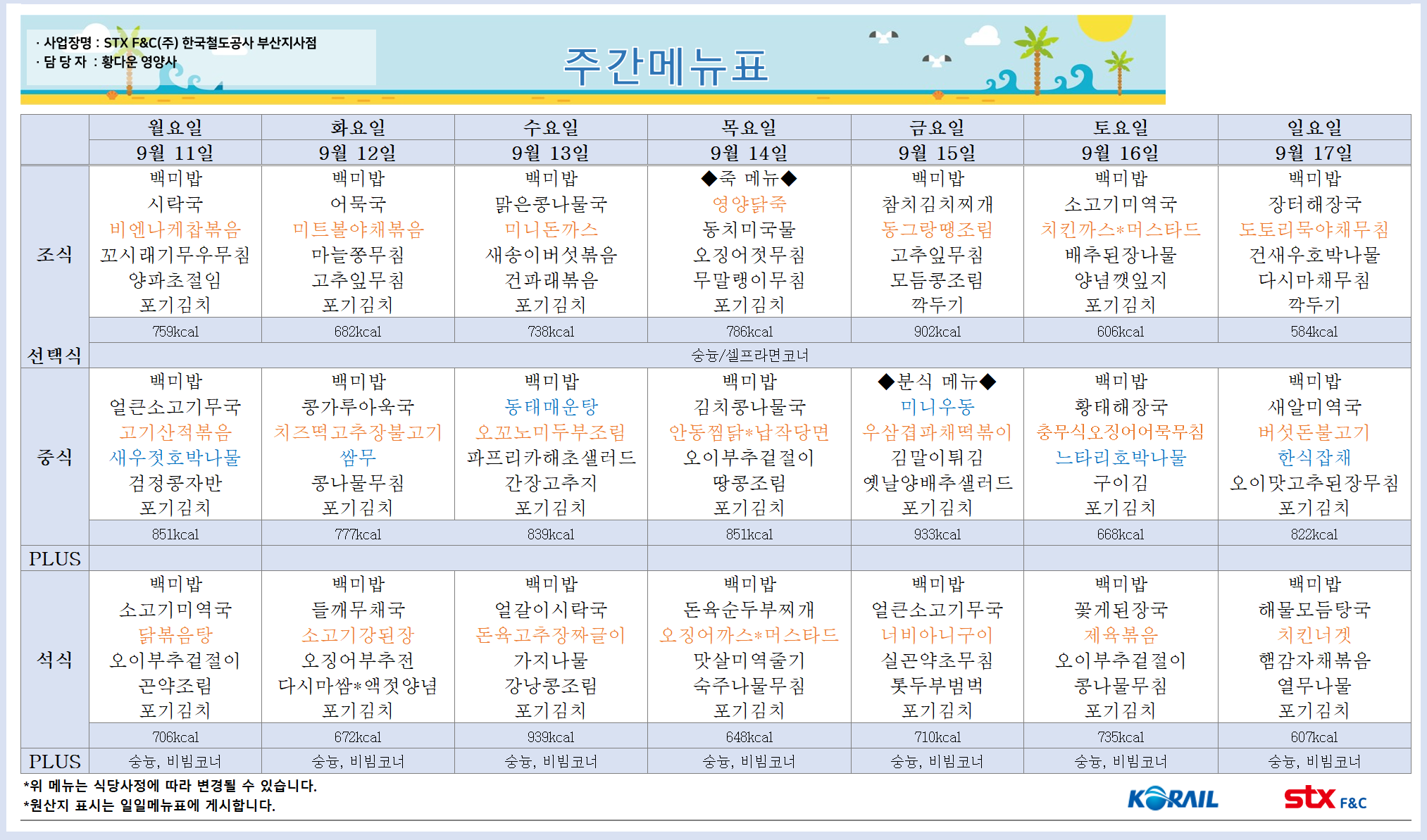The height and width of the screenshot is (840, 1427).
Task: Click the blue 동태매운탕 menu item
Action: [551, 406]
